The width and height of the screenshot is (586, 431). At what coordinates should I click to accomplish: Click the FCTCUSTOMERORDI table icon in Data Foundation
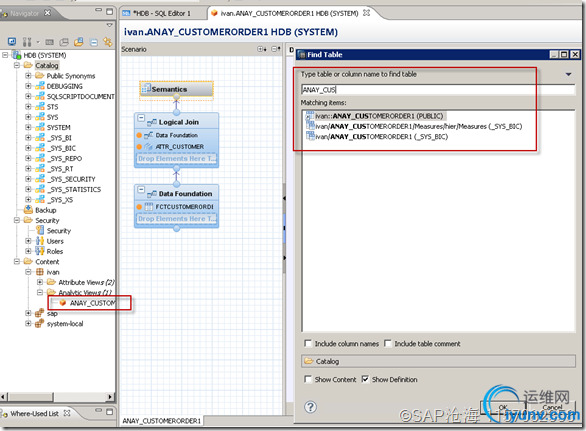(149, 206)
